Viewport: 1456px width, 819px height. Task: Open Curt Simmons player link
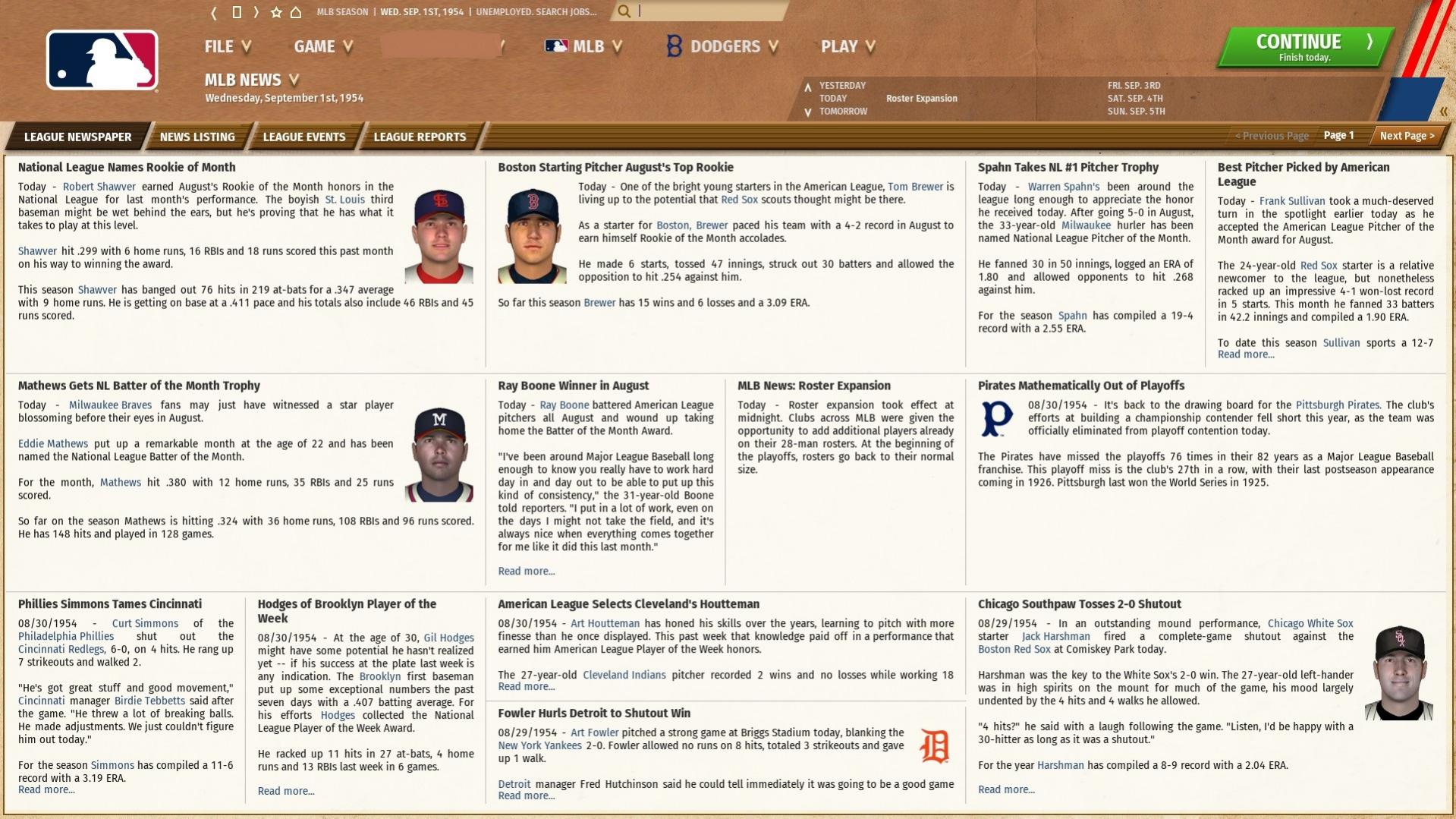pos(145,624)
